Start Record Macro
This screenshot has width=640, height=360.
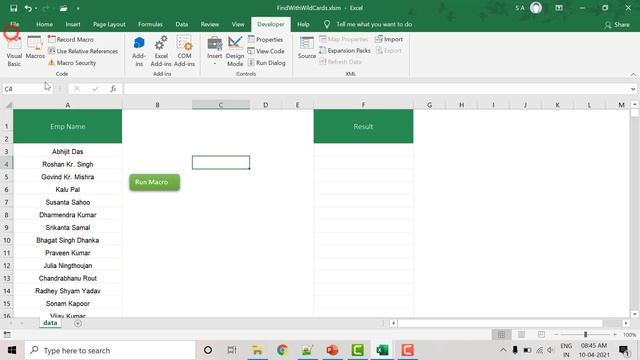[71, 40]
